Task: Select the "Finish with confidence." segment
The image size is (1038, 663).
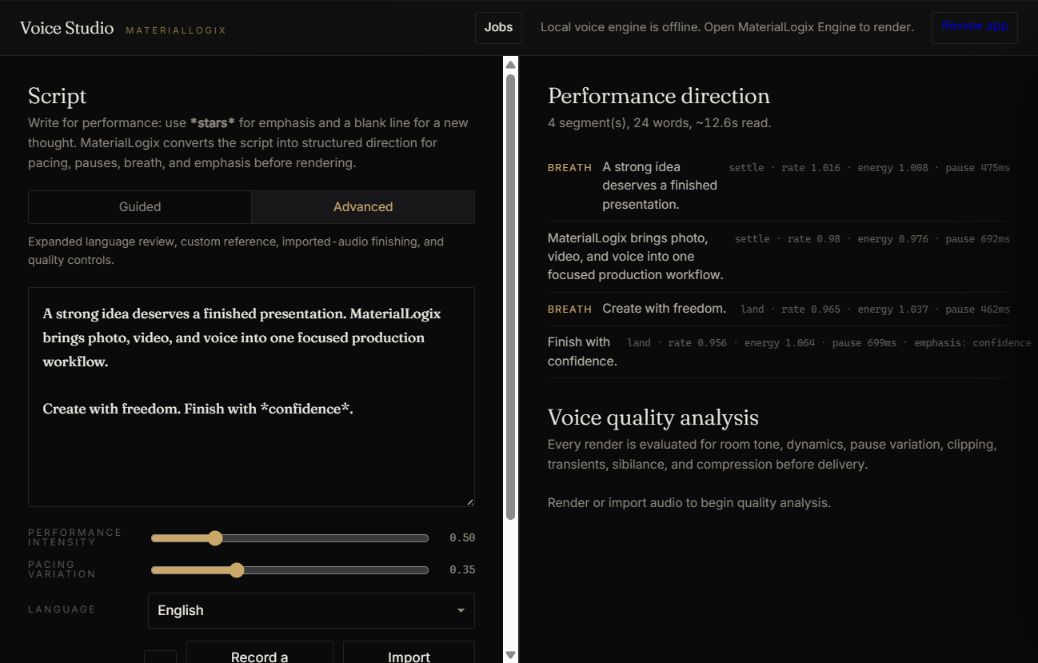Action: tap(582, 351)
